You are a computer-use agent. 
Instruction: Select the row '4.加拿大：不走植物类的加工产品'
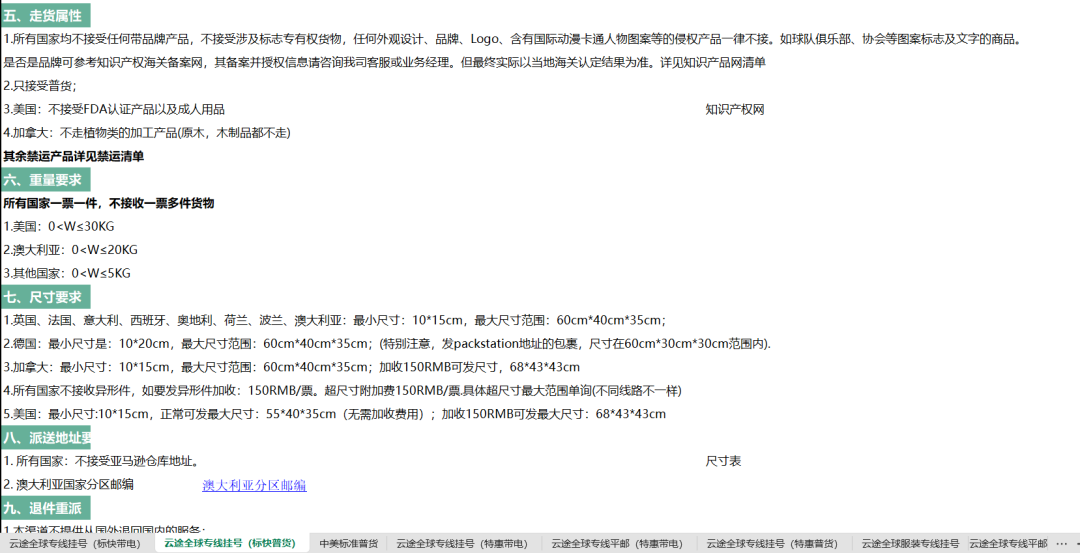[147, 133]
